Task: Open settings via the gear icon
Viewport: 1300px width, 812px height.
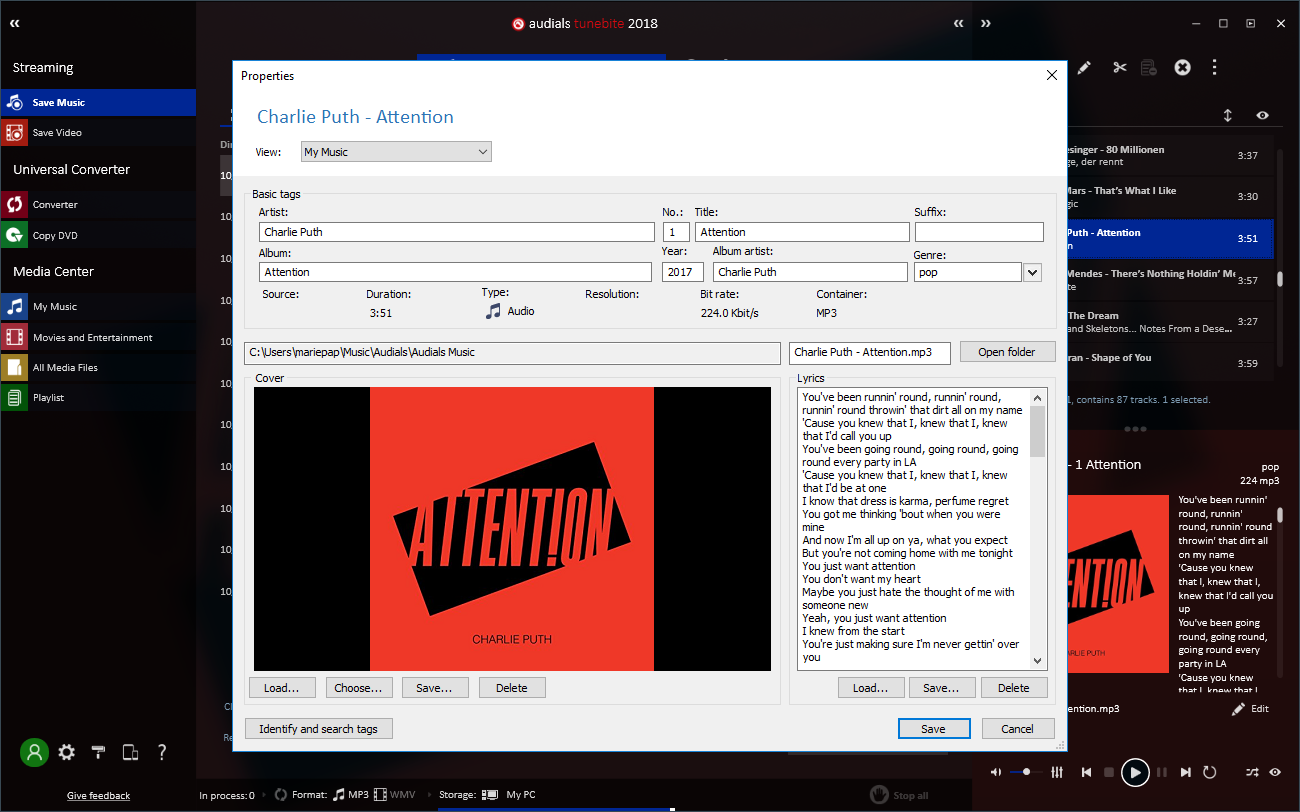Action: [67, 752]
